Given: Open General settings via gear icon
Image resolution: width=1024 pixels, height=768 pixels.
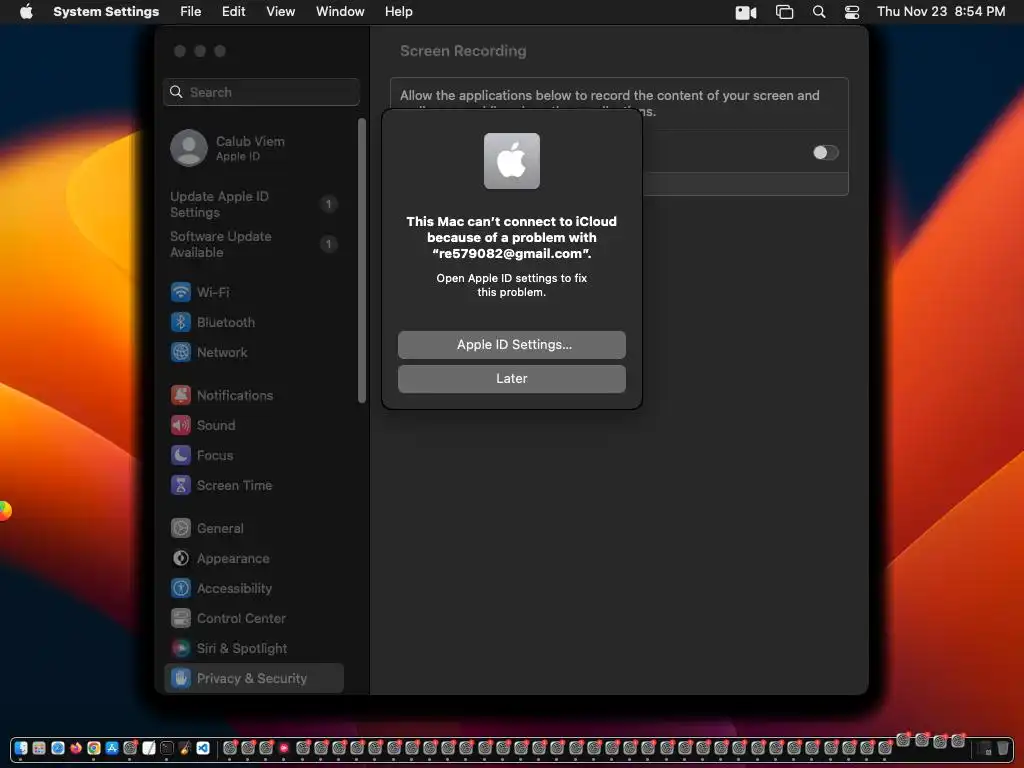Looking at the screenshot, I should point(181,528).
